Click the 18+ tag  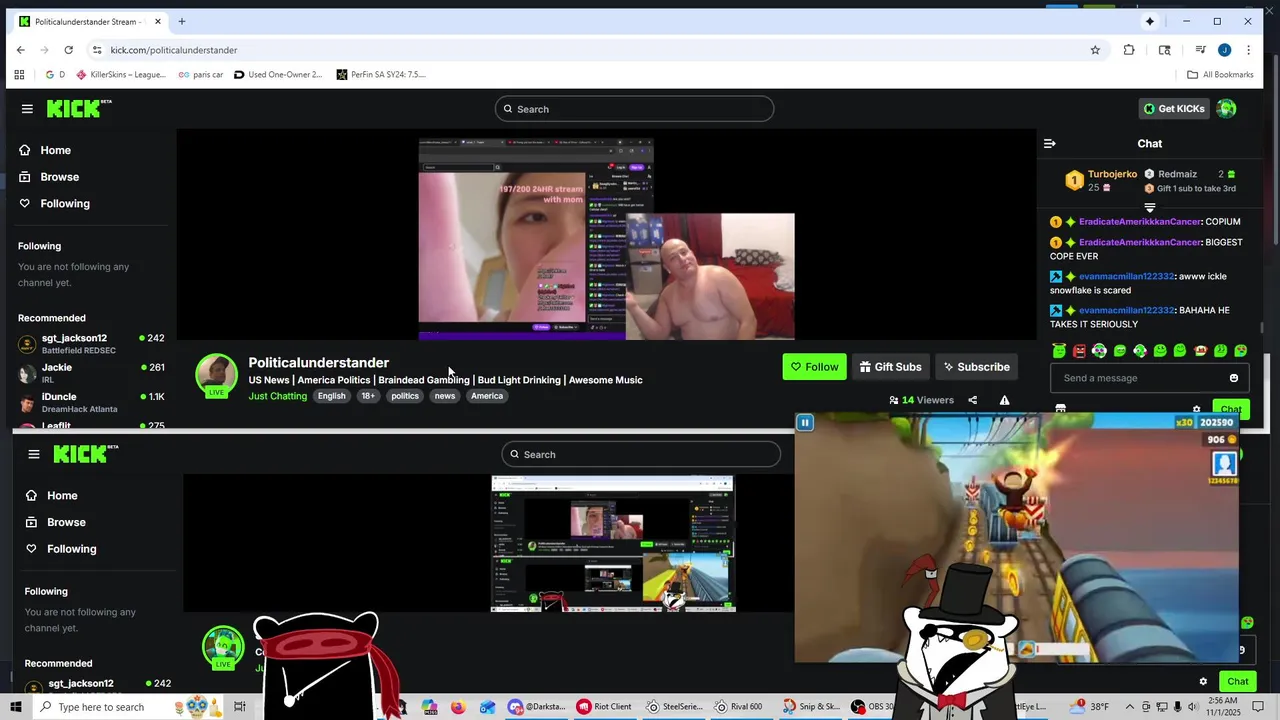368,396
